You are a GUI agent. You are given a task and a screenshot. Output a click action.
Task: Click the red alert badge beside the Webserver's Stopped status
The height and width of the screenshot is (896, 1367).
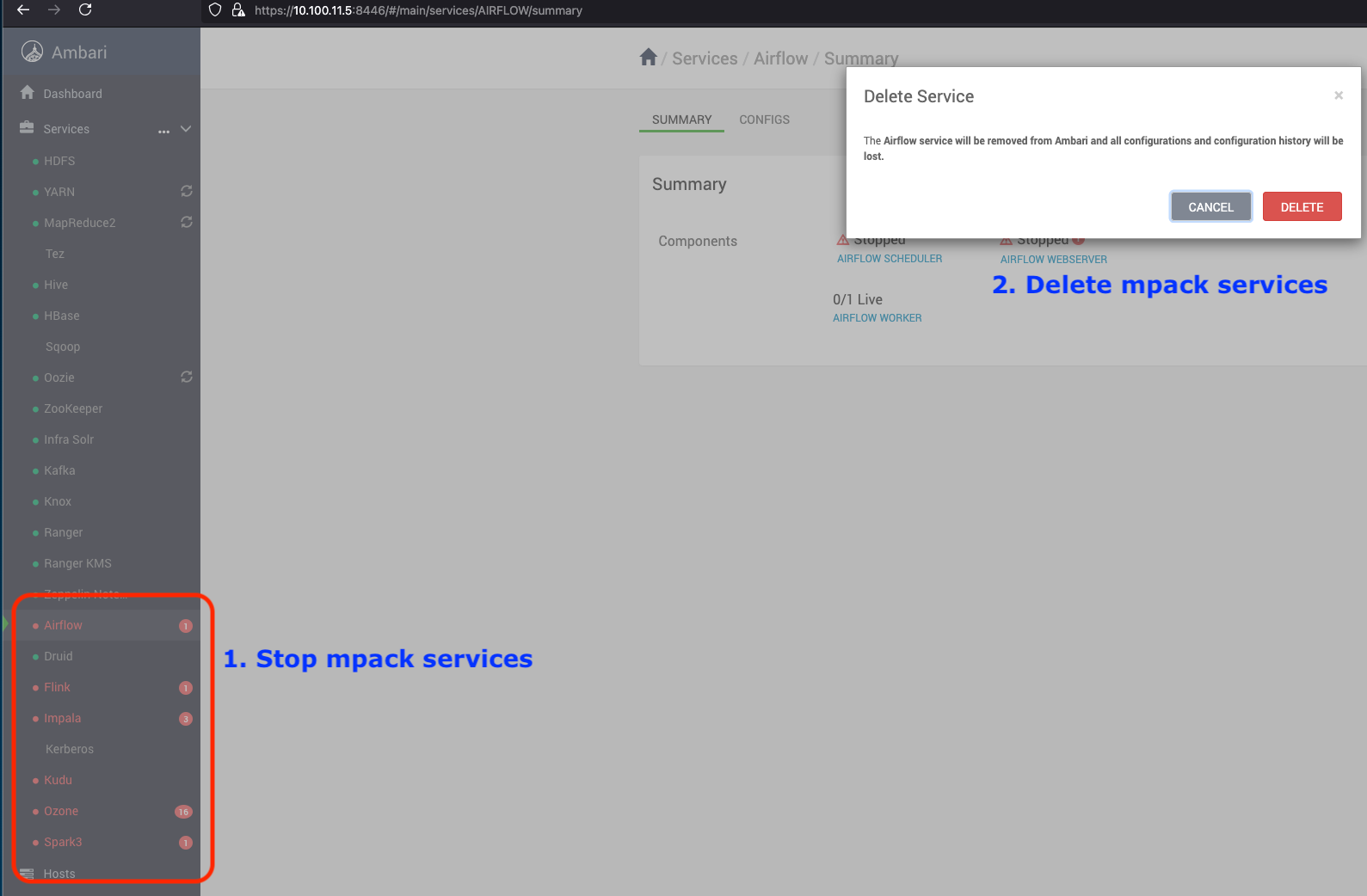coord(1079,241)
